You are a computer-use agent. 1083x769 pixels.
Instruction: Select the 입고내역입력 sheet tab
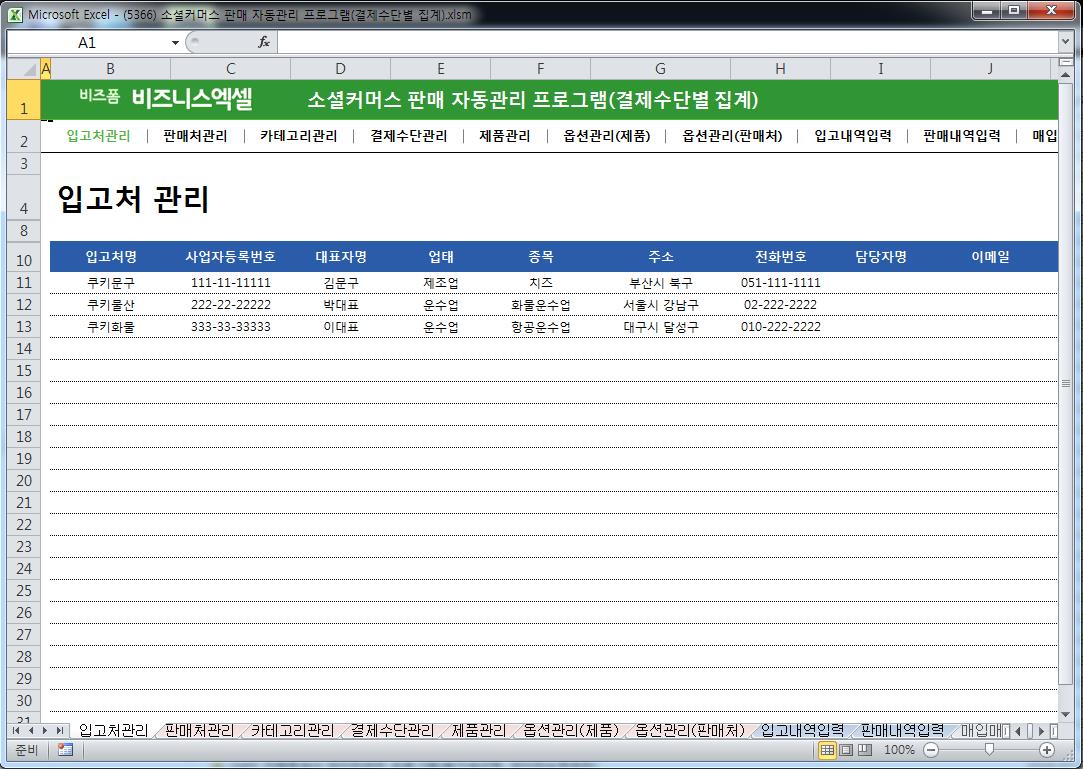tap(802, 730)
